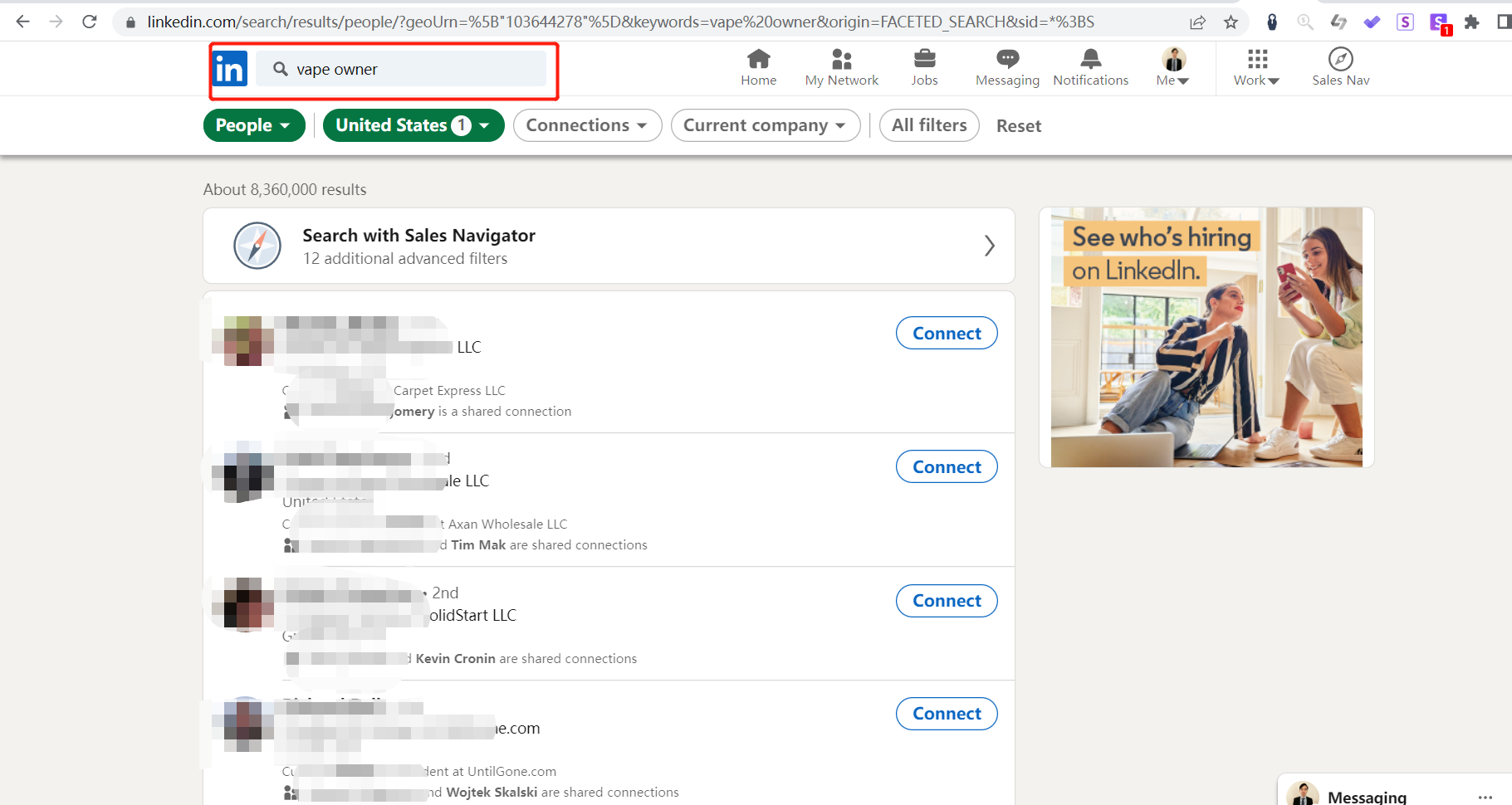Connect with Axan Wholesale LLC person

(947, 466)
